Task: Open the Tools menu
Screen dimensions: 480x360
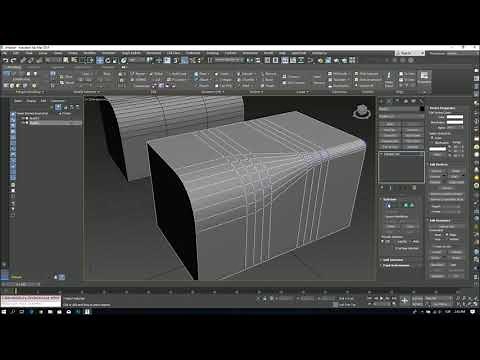Action: (x=29, y=53)
